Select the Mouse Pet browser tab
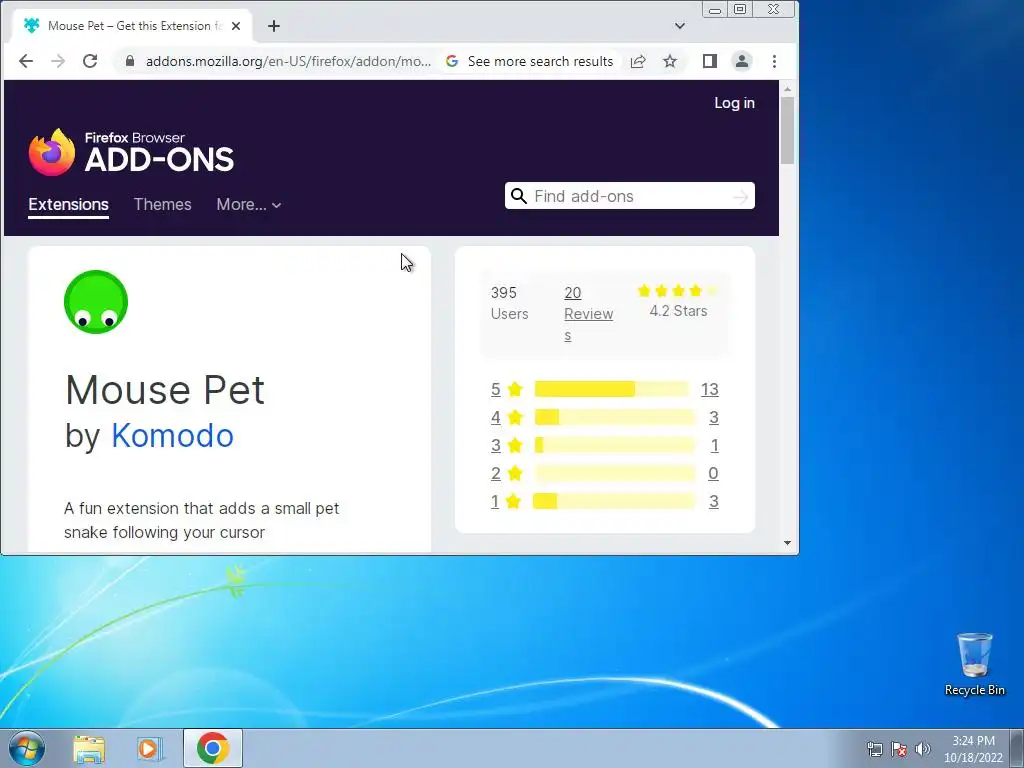 [x=133, y=26]
